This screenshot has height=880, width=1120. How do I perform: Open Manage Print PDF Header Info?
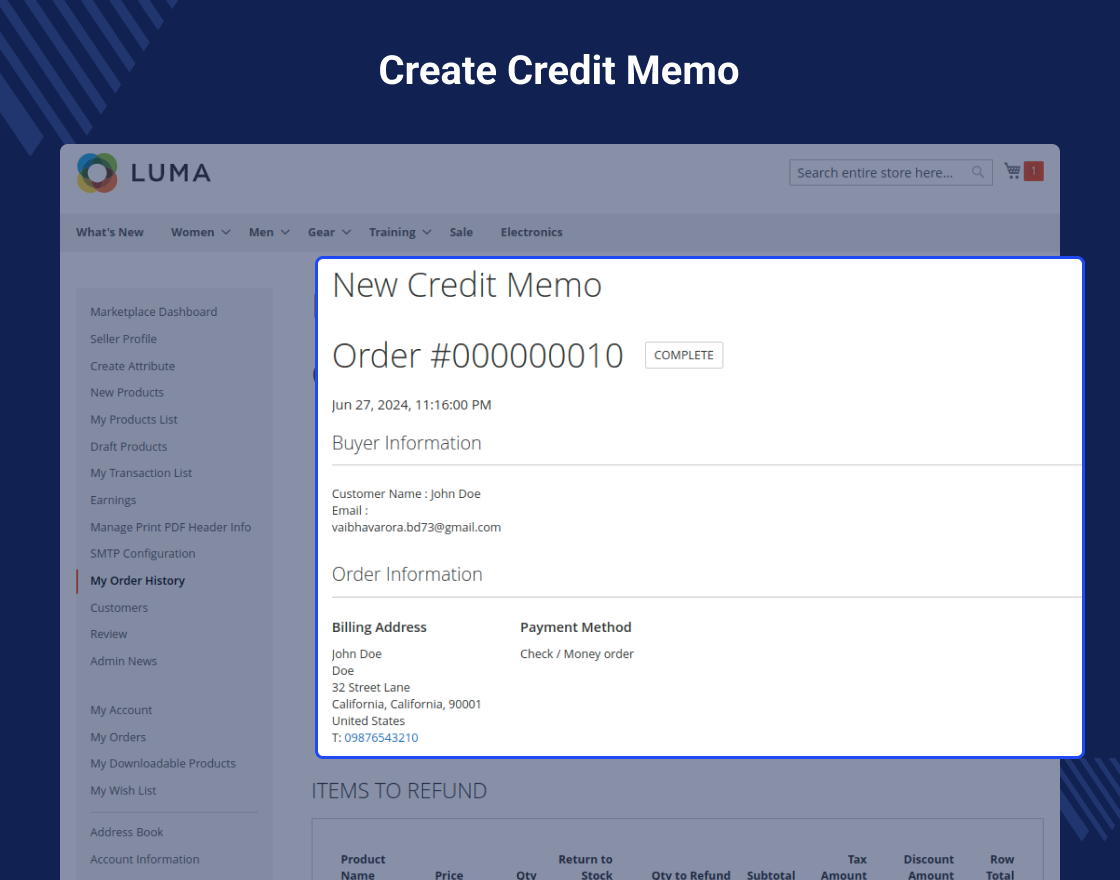pos(171,527)
